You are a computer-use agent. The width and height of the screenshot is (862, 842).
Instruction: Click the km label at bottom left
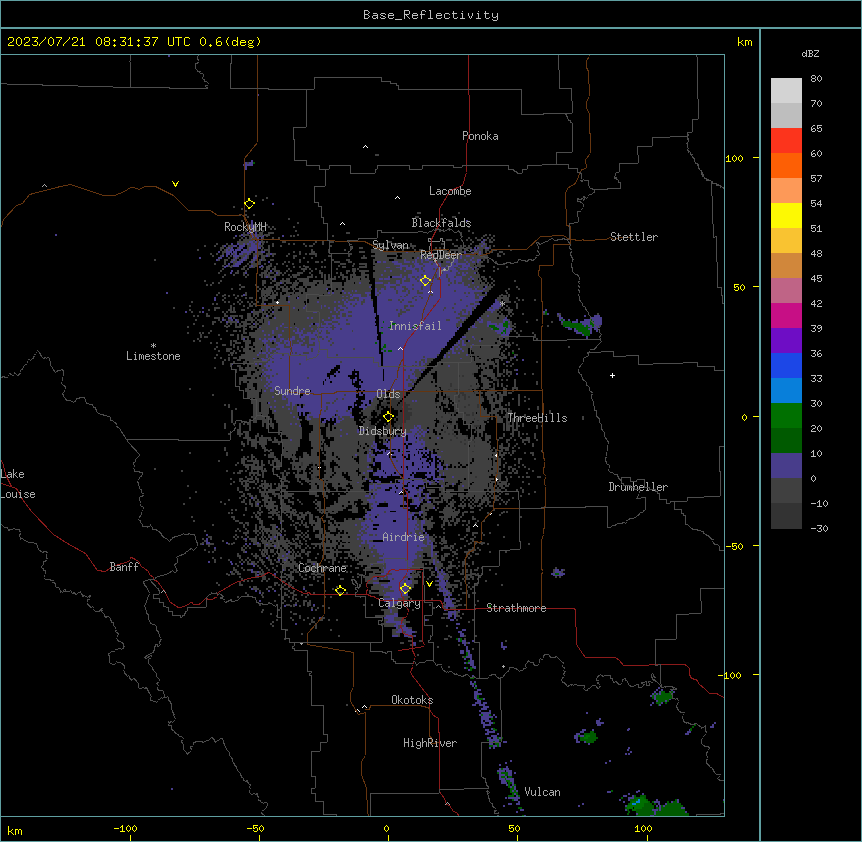click(x=15, y=831)
